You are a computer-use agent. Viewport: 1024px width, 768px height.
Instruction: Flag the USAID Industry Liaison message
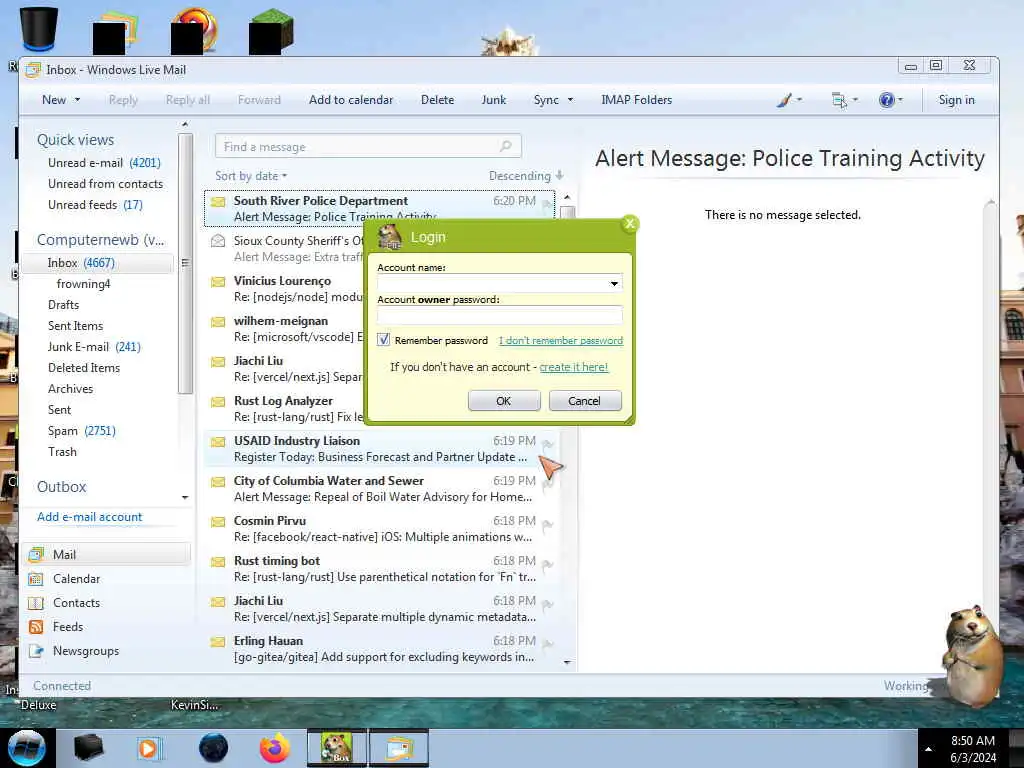(548, 443)
